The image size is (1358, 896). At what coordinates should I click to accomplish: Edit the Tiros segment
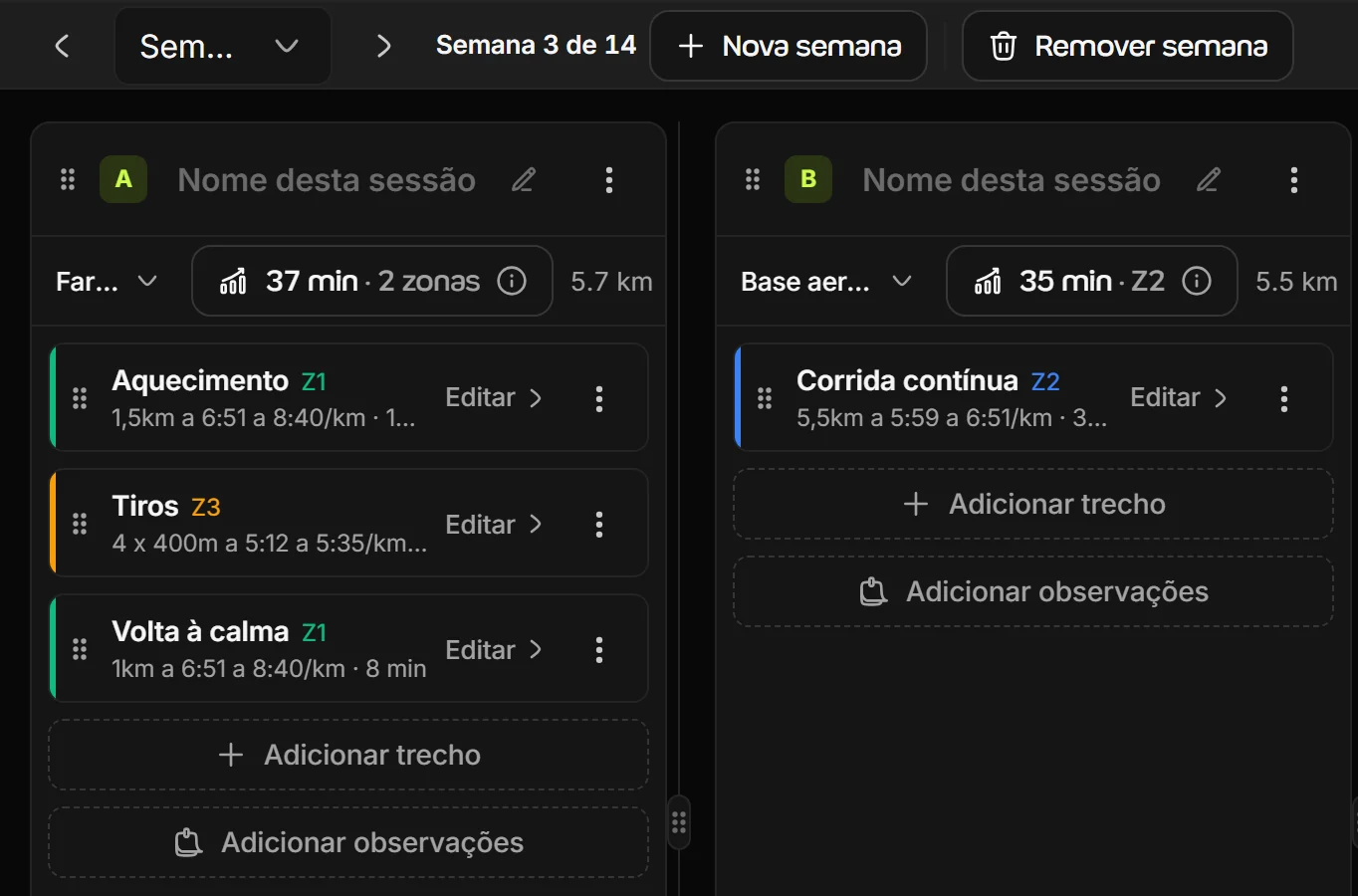coord(494,524)
